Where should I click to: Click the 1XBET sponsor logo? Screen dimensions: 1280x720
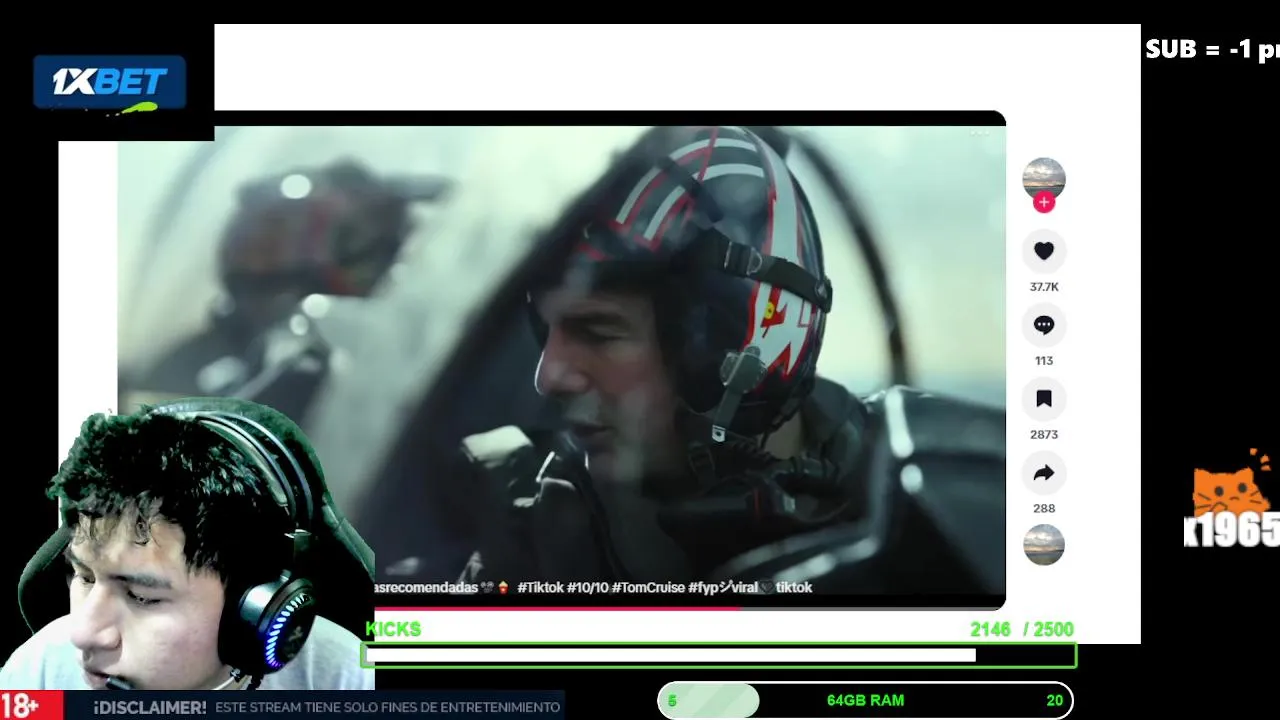click(x=109, y=83)
